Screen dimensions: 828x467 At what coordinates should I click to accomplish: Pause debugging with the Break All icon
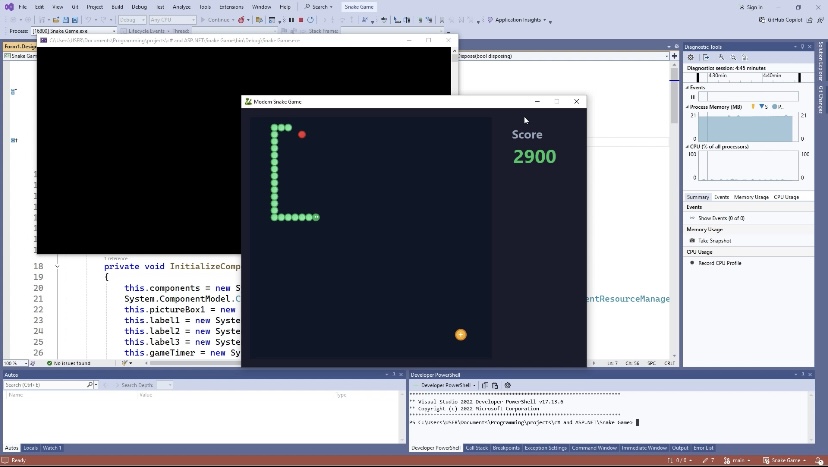[x=291, y=20]
